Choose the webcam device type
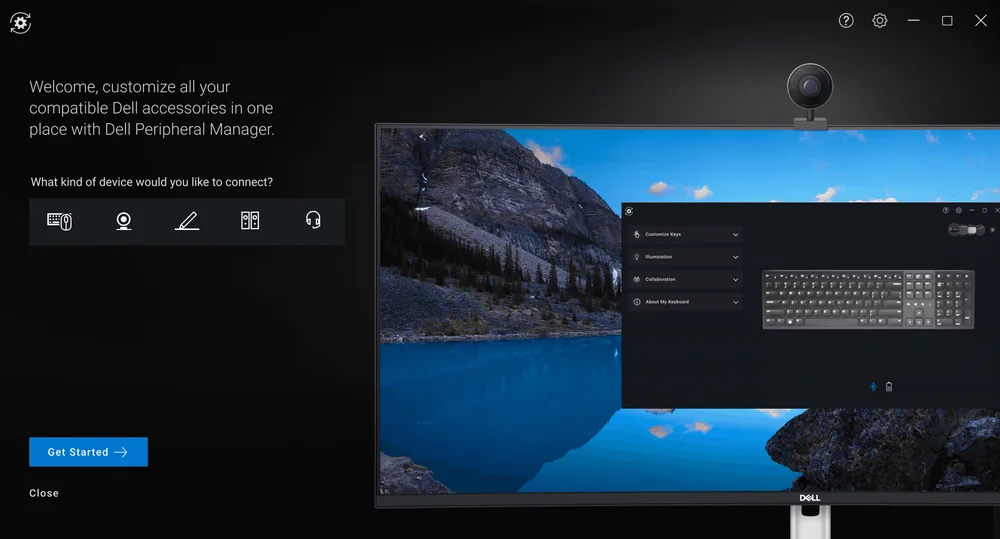Screen dimensions: 1000x539 tap(124, 221)
